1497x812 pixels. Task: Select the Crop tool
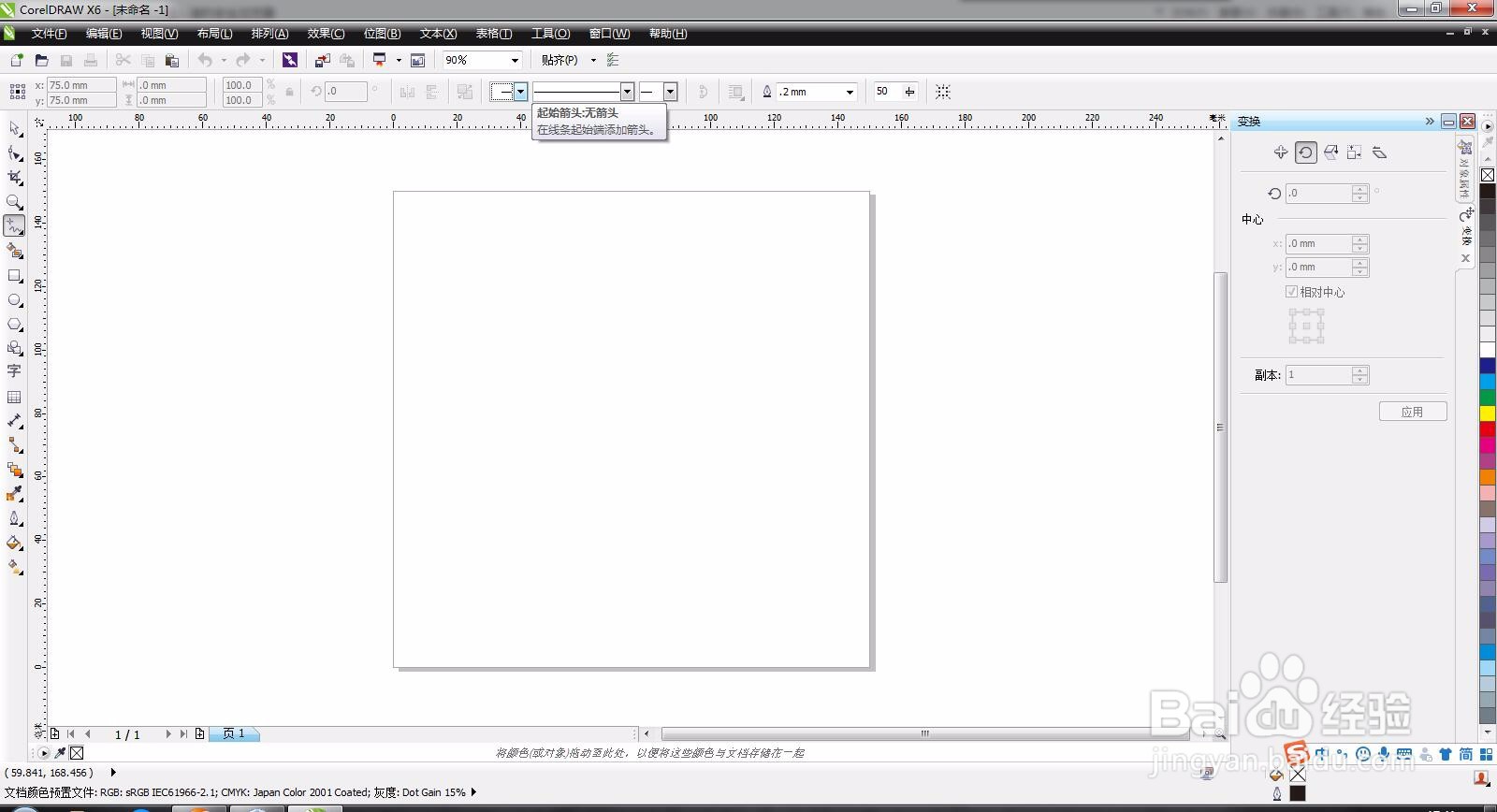click(14, 178)
